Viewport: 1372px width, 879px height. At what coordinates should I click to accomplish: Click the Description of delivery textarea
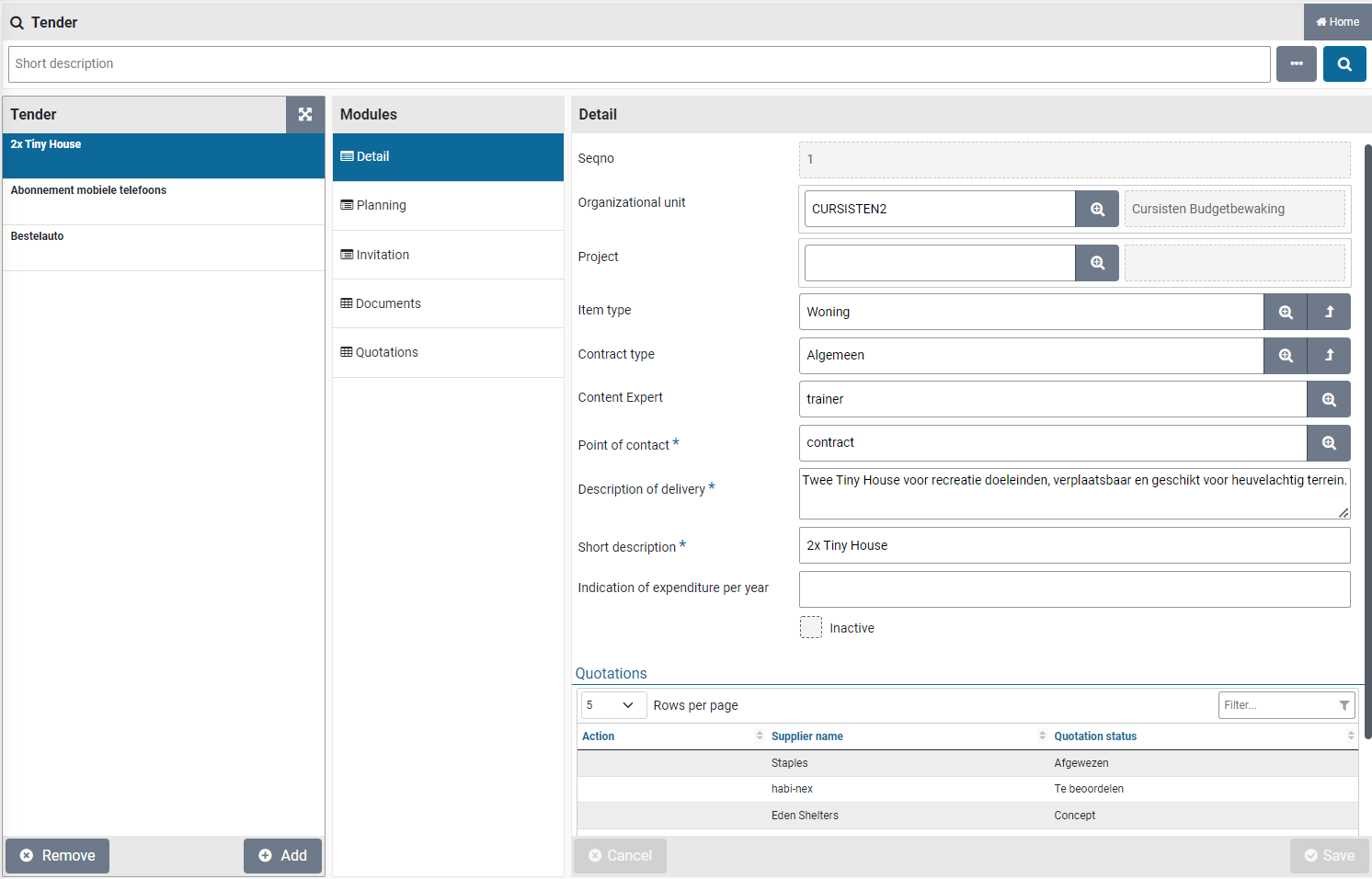(1074, 494)
